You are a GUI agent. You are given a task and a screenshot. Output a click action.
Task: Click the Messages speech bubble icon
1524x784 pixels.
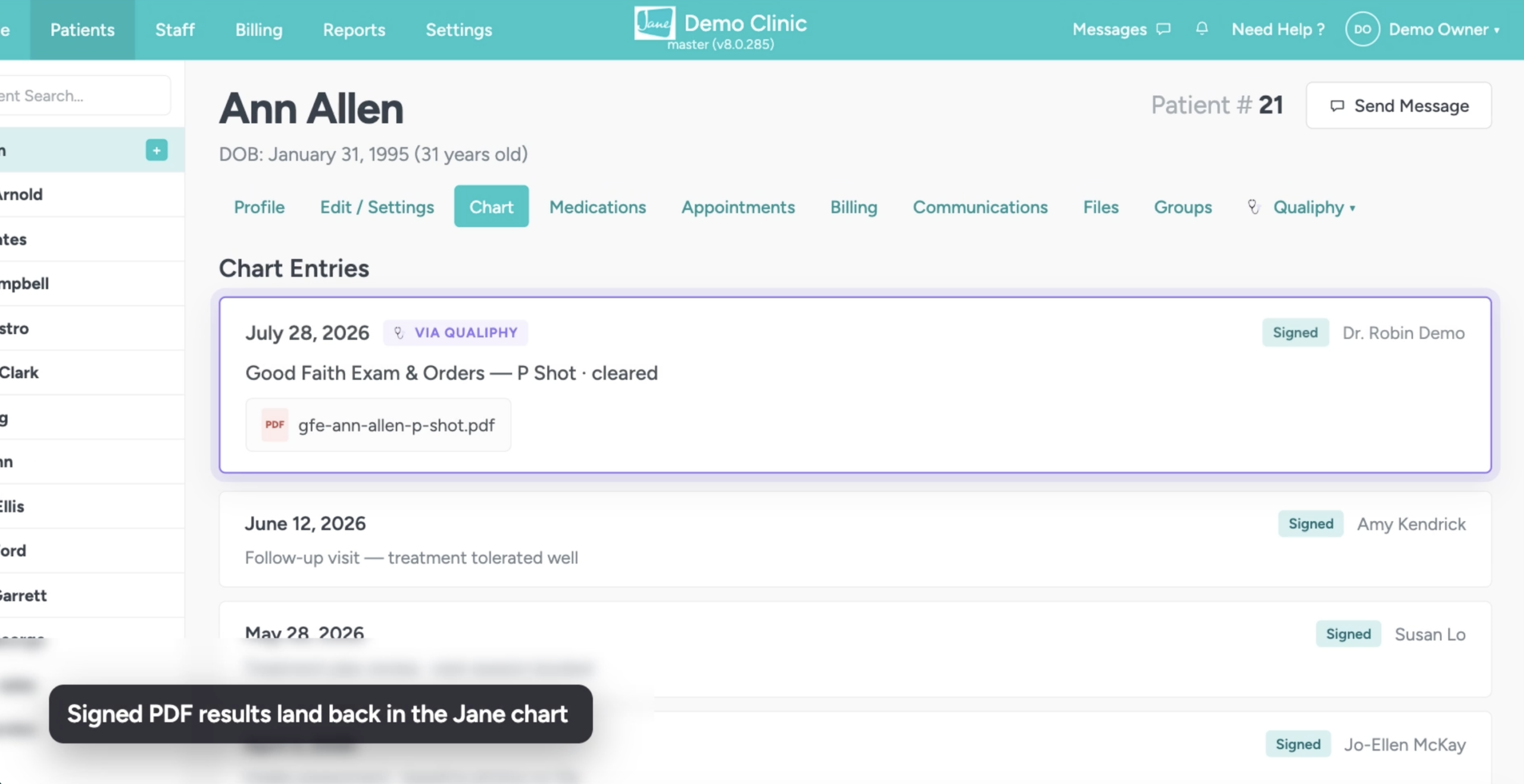tap(1163, 29)
